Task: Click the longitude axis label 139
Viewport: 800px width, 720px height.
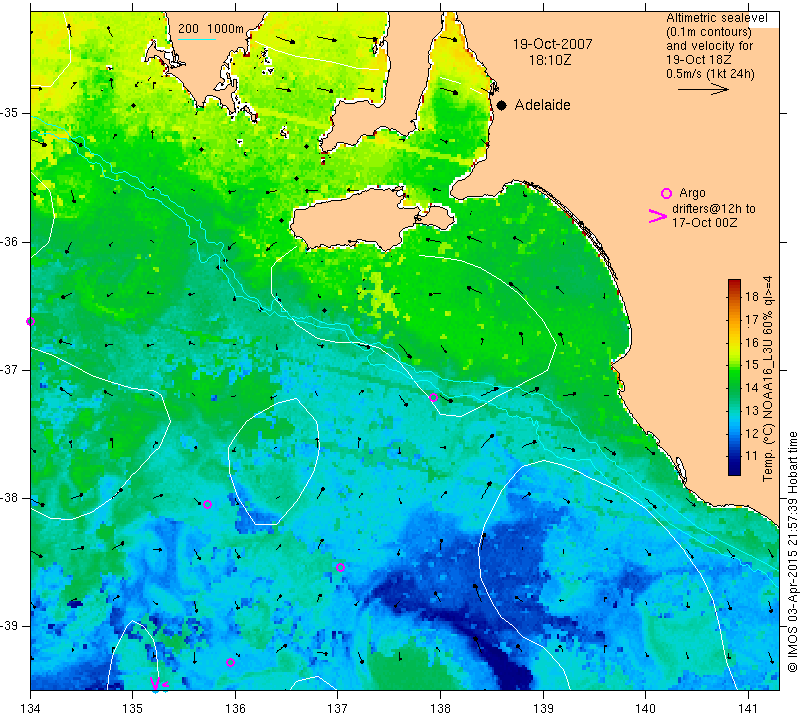Action: (x=543, y=709)
